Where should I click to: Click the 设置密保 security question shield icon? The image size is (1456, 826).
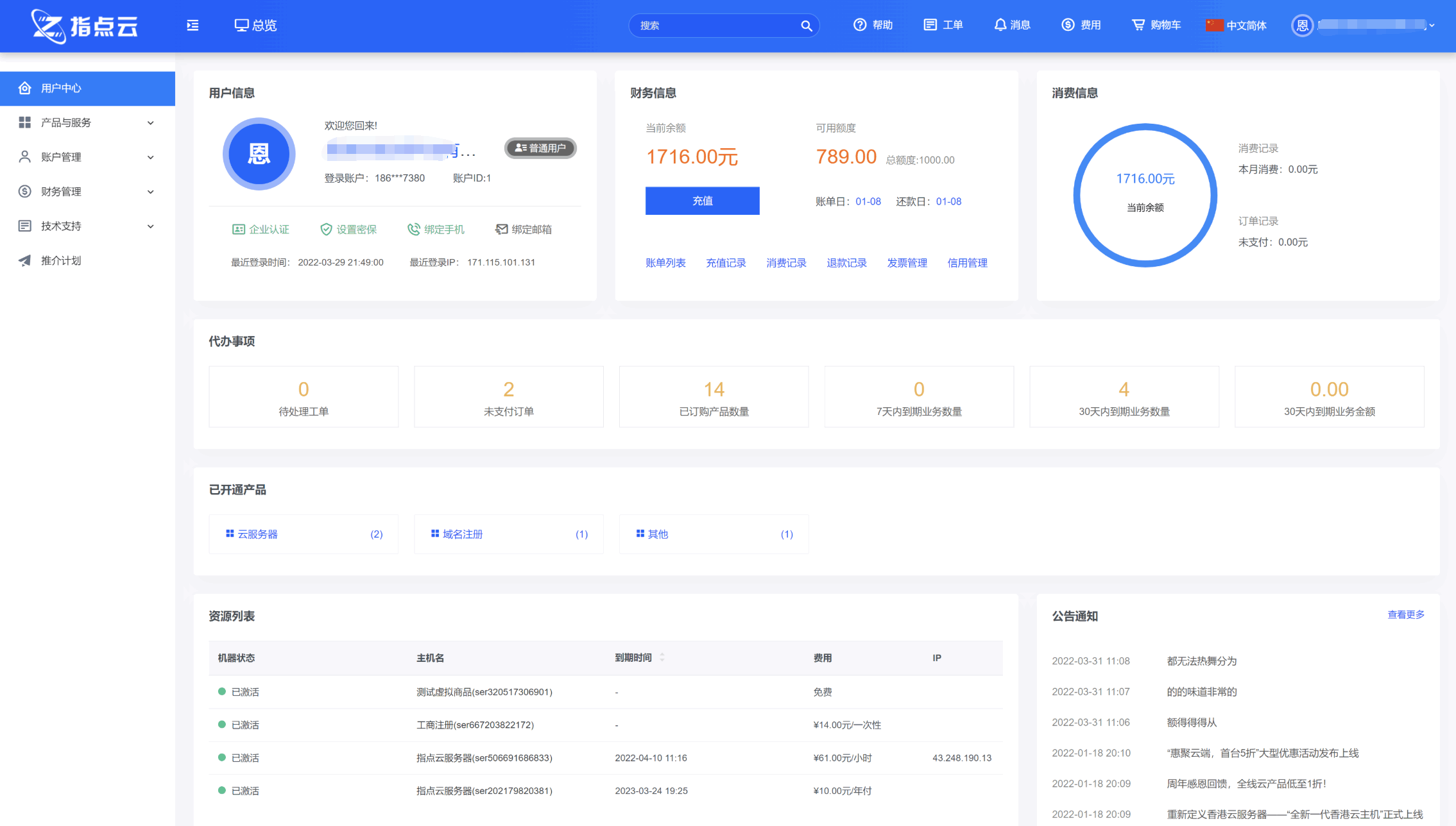326,229
